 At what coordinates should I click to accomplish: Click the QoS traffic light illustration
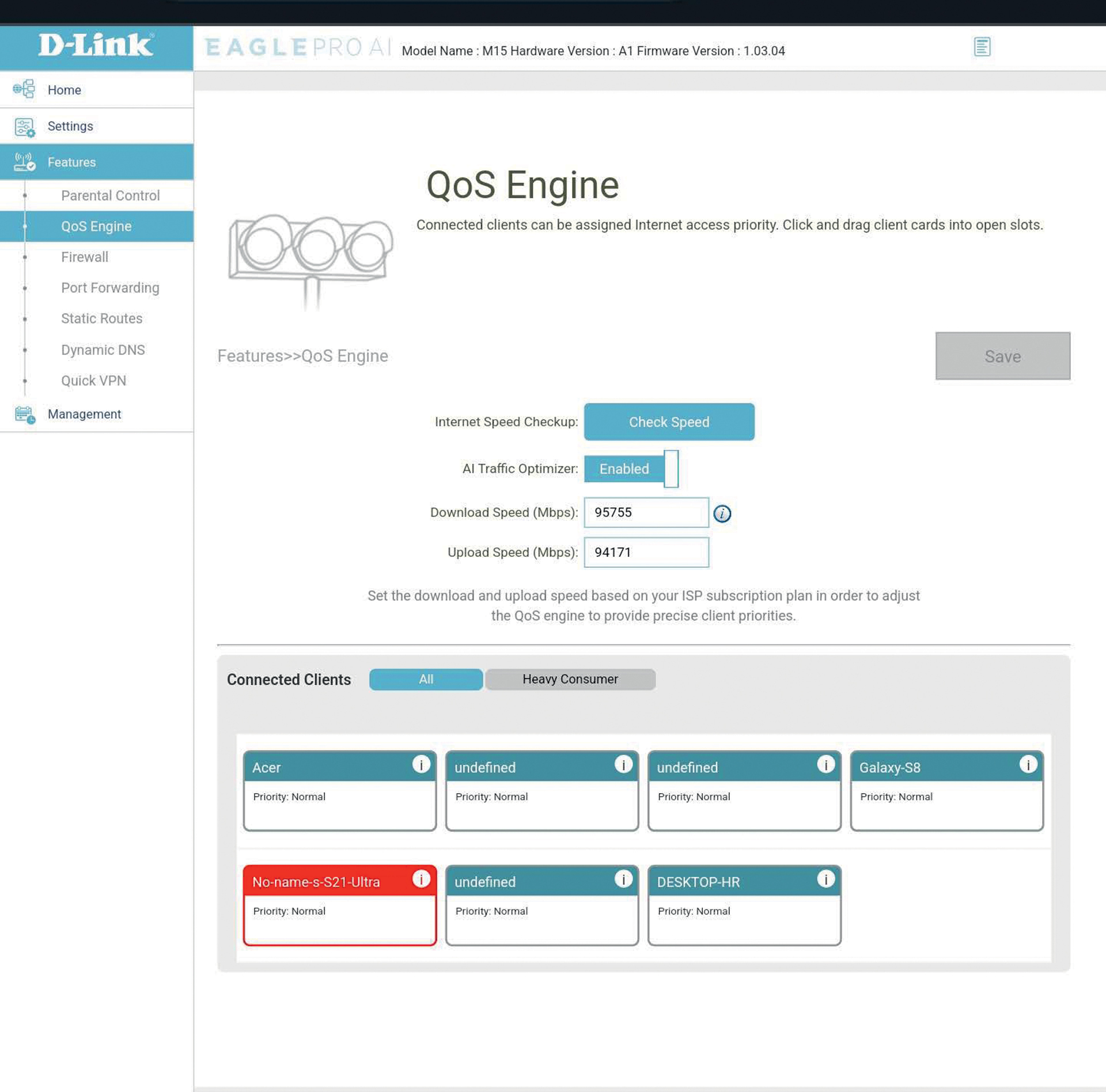point(311,263)
